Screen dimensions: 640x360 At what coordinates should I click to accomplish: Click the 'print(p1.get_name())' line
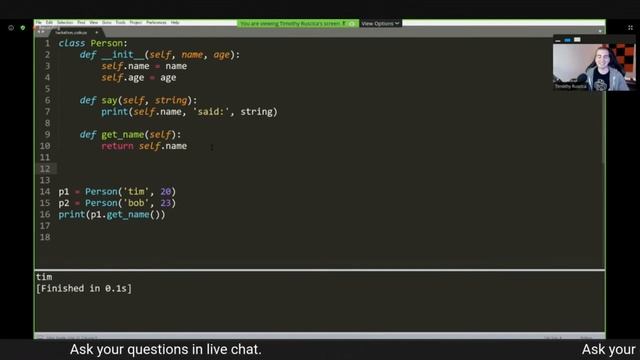click(112, 215)
